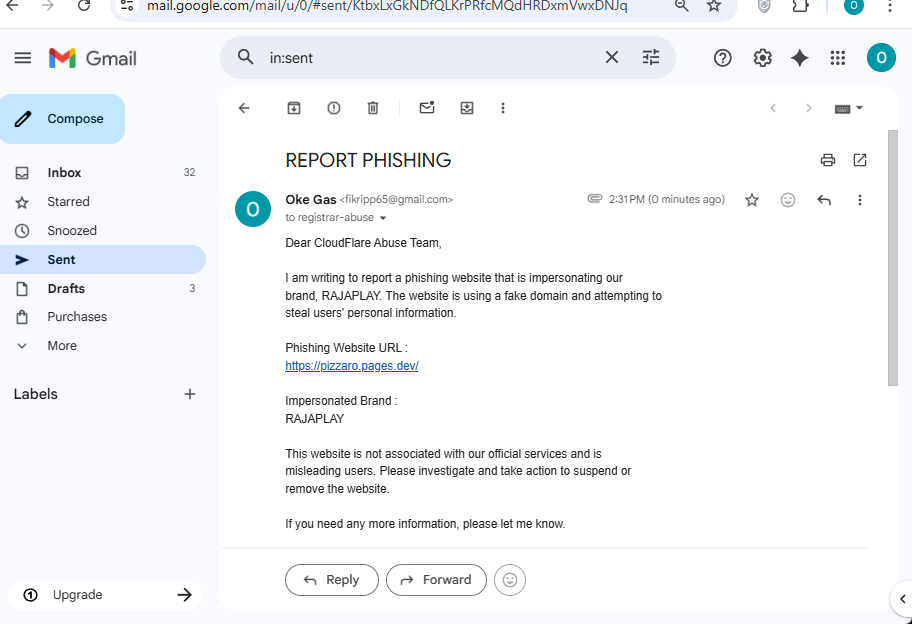Open the Google apps grid
Screen dimensions: 912x624
838,58
